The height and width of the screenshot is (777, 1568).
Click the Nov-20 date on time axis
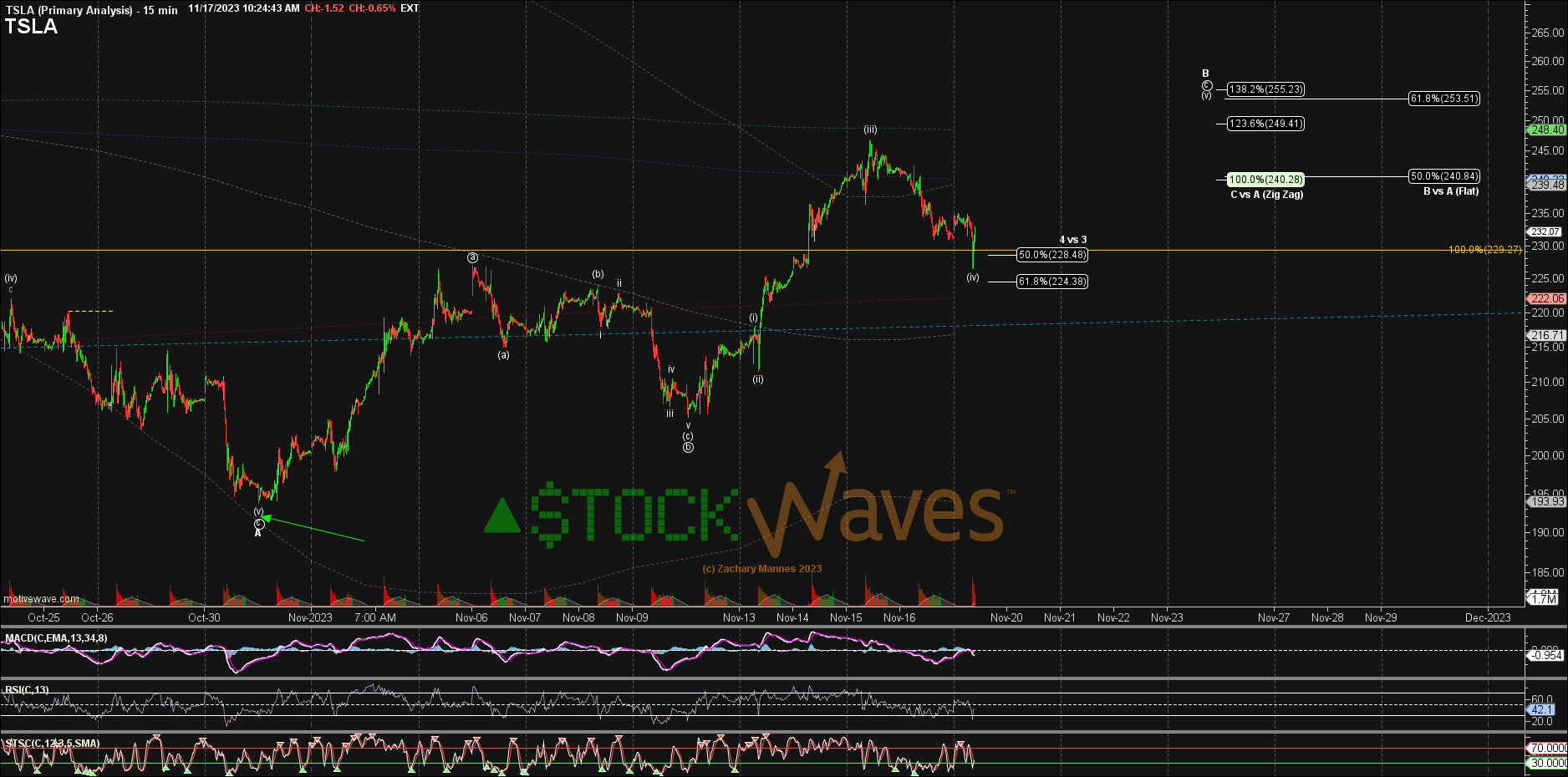1006,617
